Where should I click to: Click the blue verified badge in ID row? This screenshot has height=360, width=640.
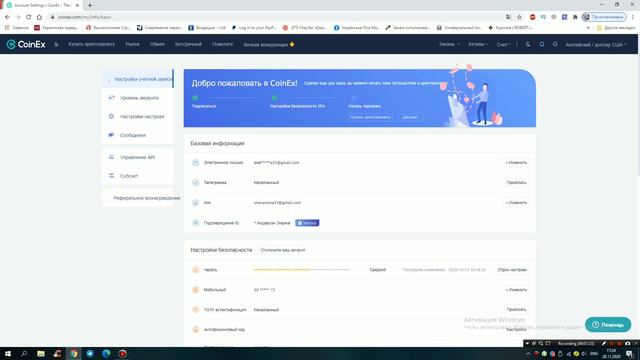click(x=307, y=223)
